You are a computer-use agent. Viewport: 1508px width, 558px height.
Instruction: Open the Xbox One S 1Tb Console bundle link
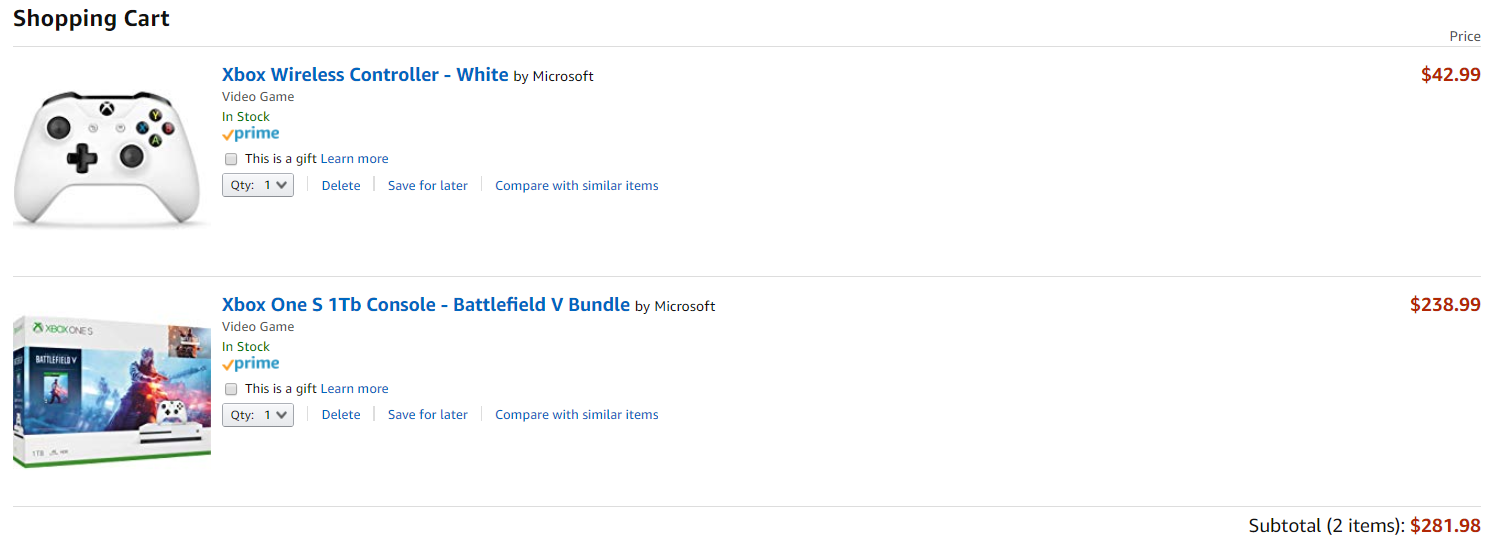[x=425, y=305]
